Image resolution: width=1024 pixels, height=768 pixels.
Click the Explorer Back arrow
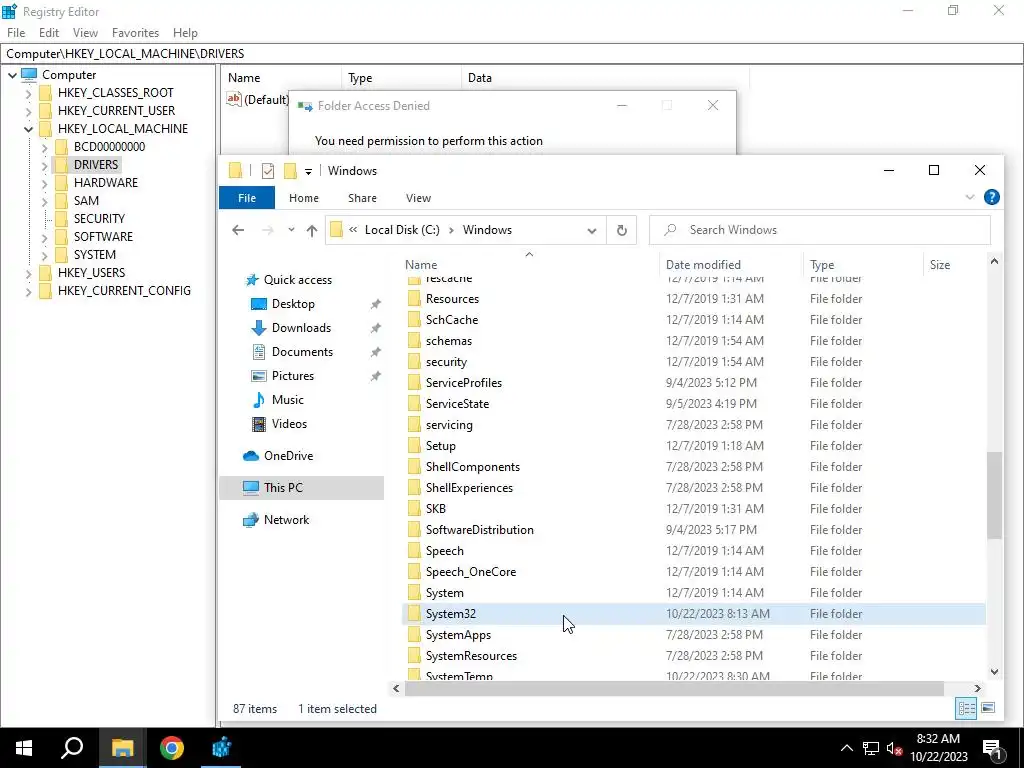(238, 230)
